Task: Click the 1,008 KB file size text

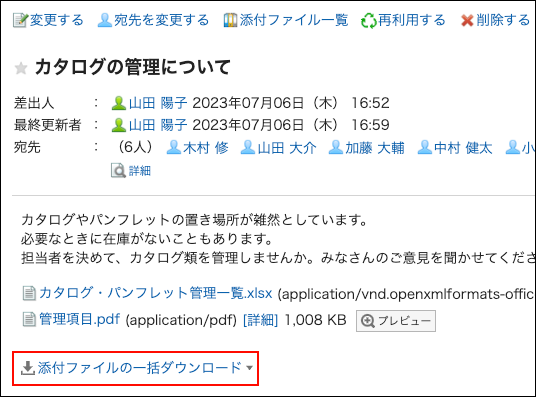Action: coord(316,320)
